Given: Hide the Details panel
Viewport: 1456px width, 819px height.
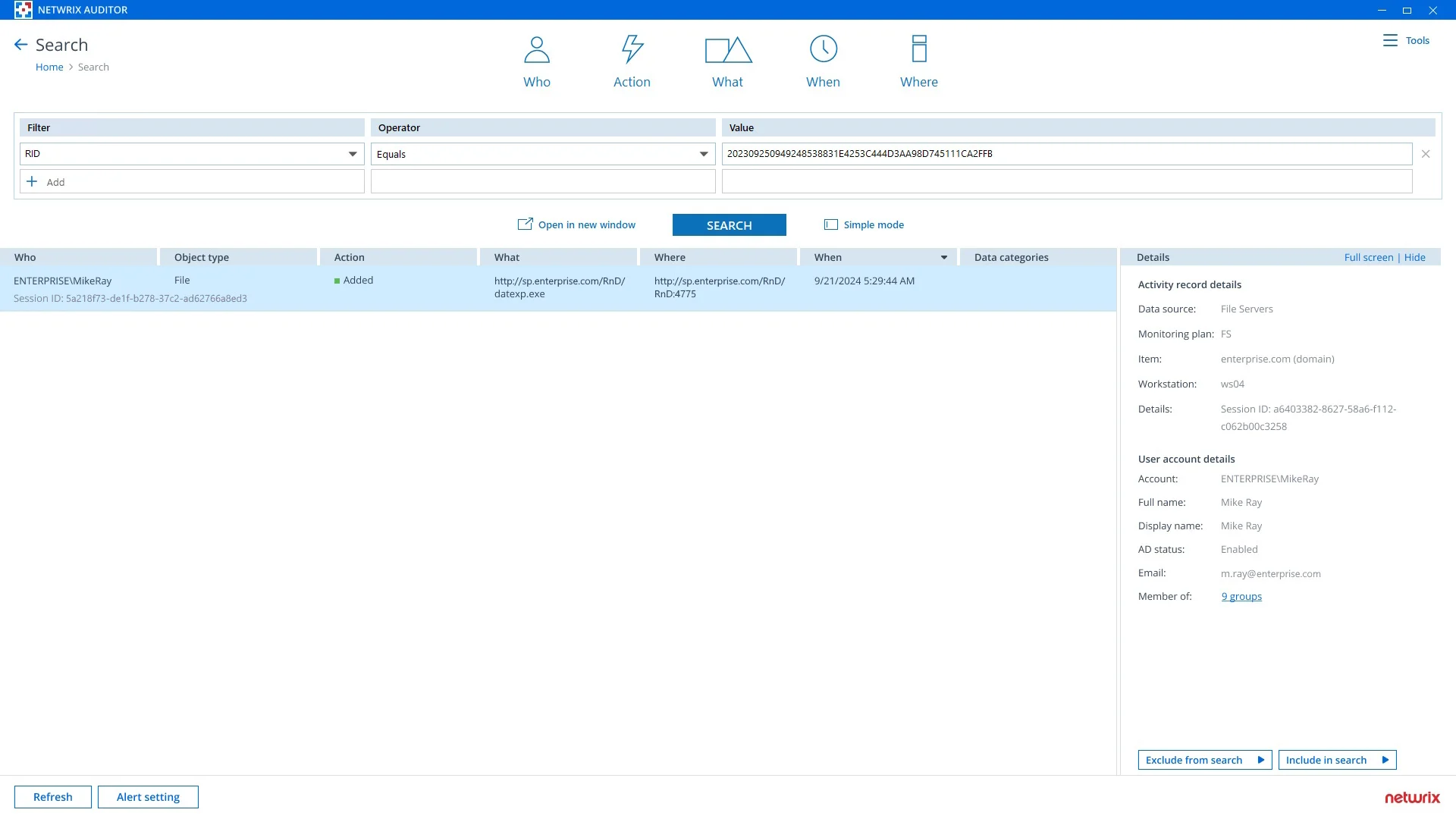Looking at the screenshot, I should 1415,257.
